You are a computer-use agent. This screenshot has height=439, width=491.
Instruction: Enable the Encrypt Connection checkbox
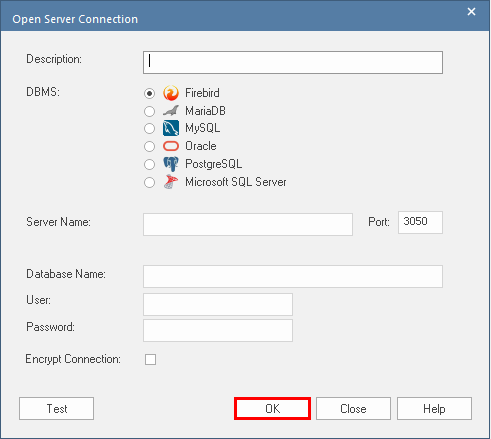pyautogui.click(x=150, y=359)
